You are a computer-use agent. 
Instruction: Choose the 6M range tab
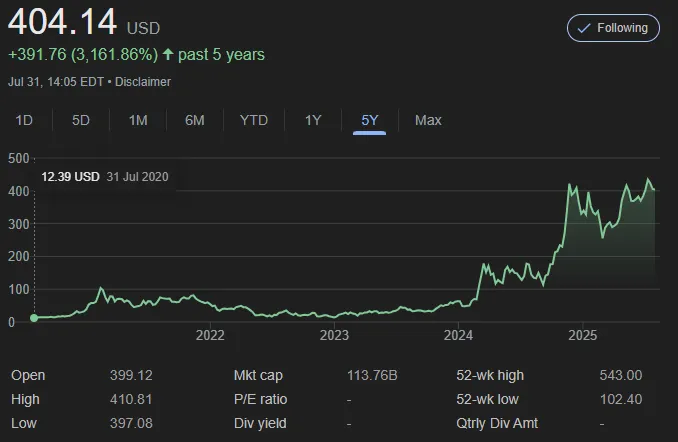coord(195,120)
